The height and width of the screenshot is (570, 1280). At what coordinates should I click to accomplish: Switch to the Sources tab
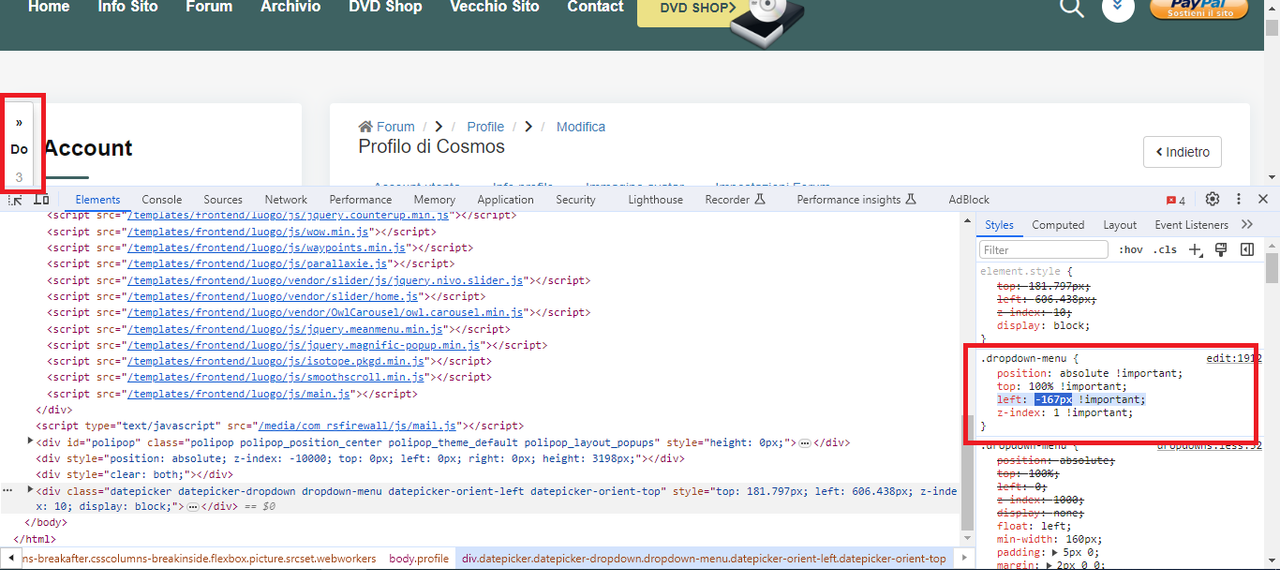tap(223, 200)
